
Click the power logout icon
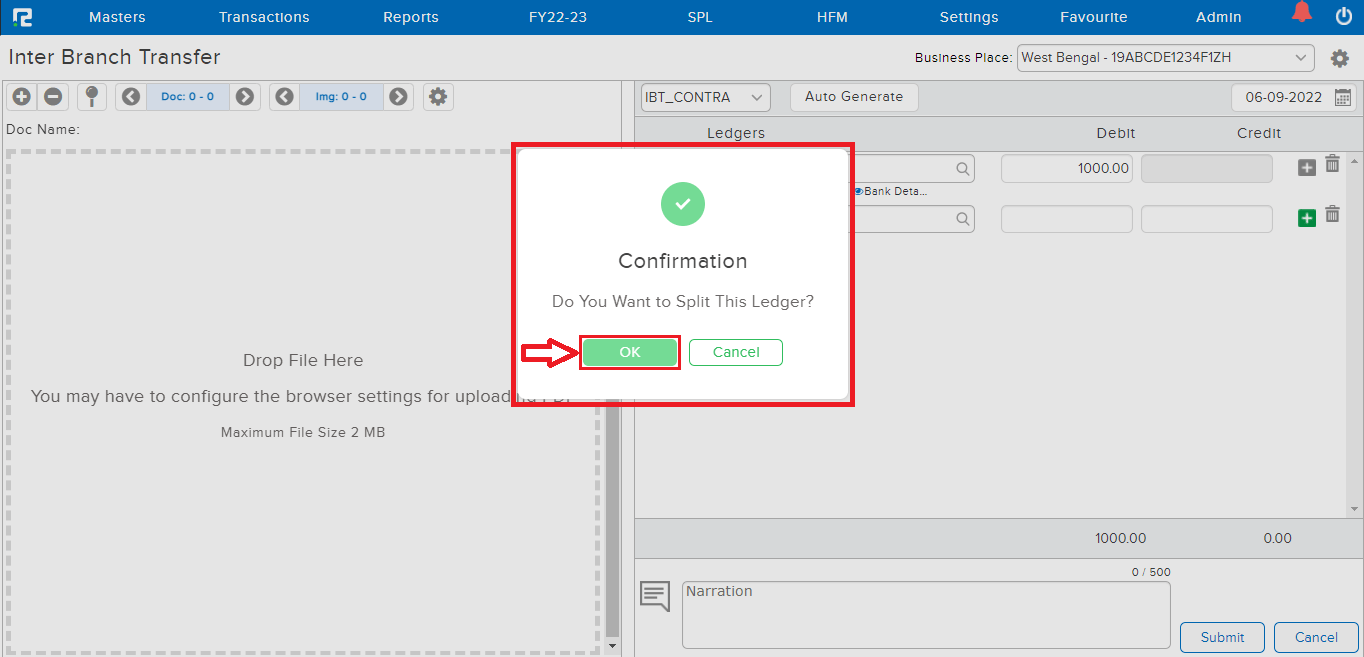pyautogui.click(x=1343, y=16)
